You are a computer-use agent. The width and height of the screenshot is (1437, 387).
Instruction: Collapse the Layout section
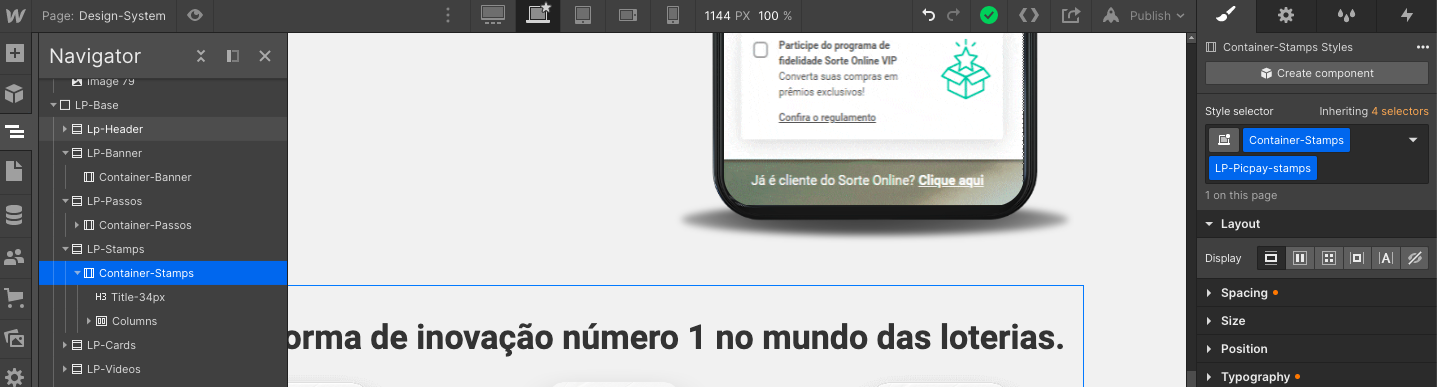(x=1317, y=224)
